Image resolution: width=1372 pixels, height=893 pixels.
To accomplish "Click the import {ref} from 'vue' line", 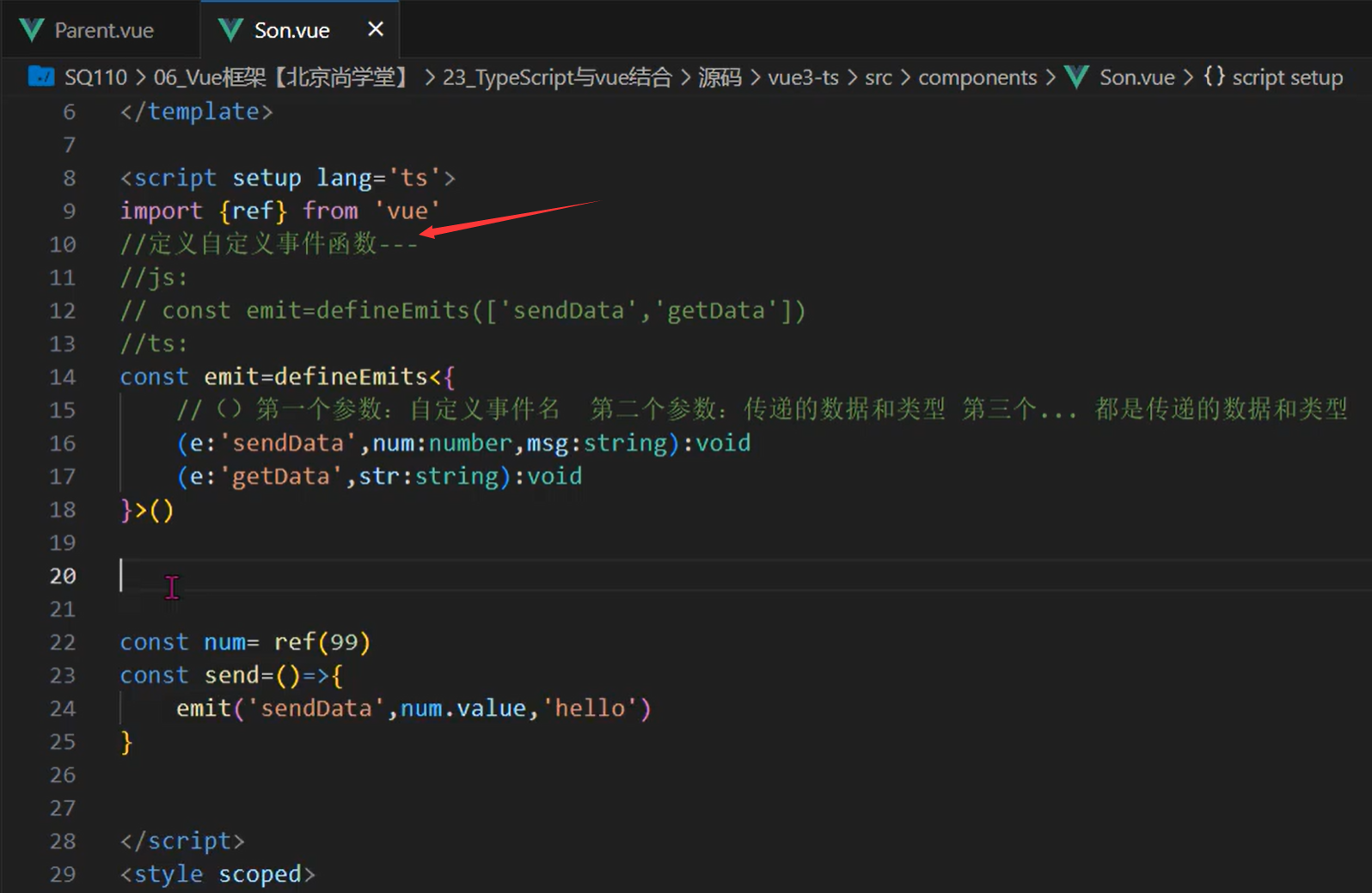I will [279, 211].
